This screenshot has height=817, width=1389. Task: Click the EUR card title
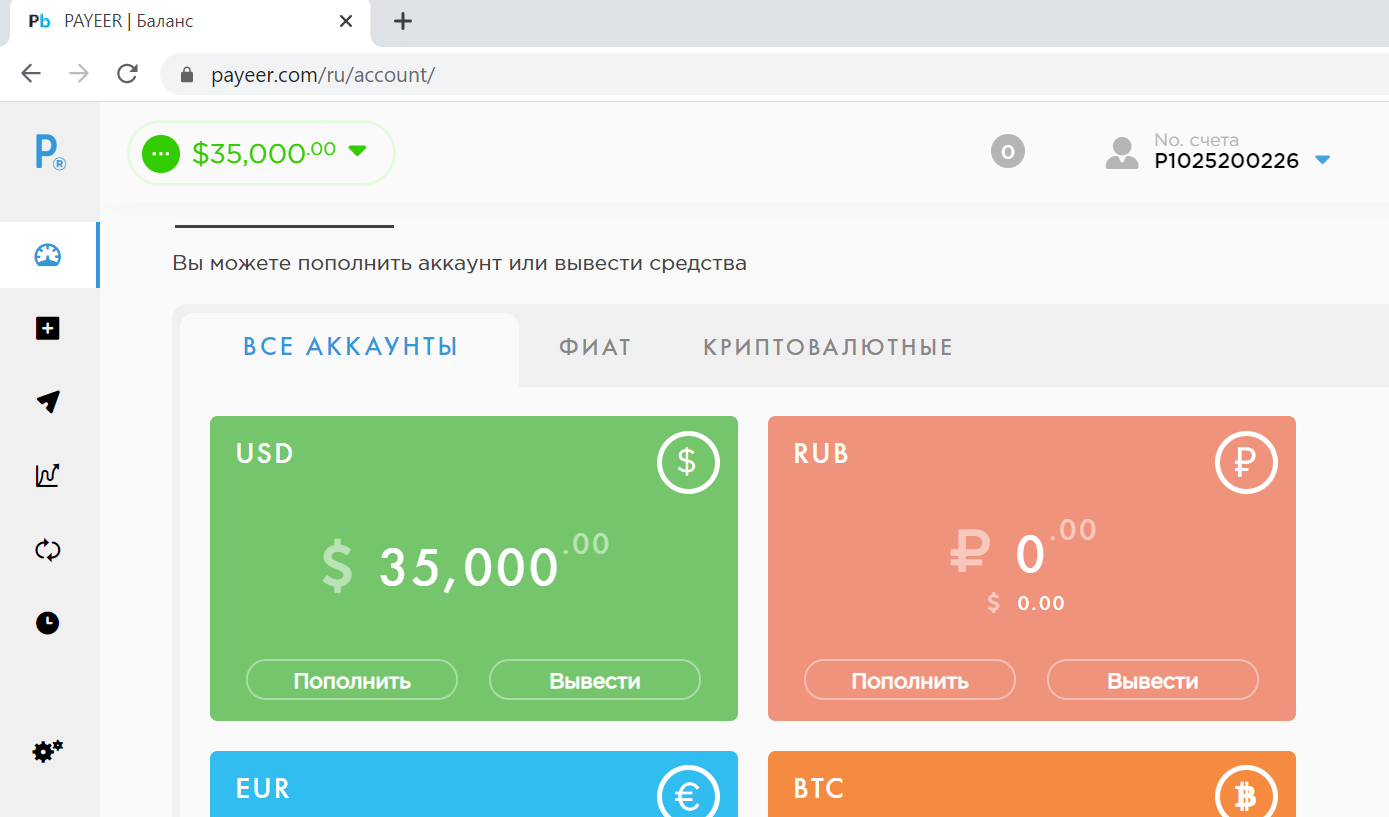pos(263,788)
